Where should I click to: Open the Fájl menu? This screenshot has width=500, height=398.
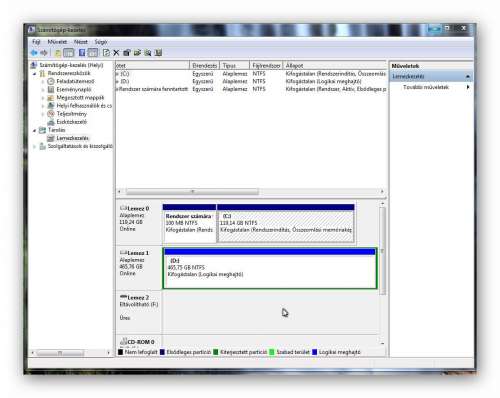pos(36,42)
